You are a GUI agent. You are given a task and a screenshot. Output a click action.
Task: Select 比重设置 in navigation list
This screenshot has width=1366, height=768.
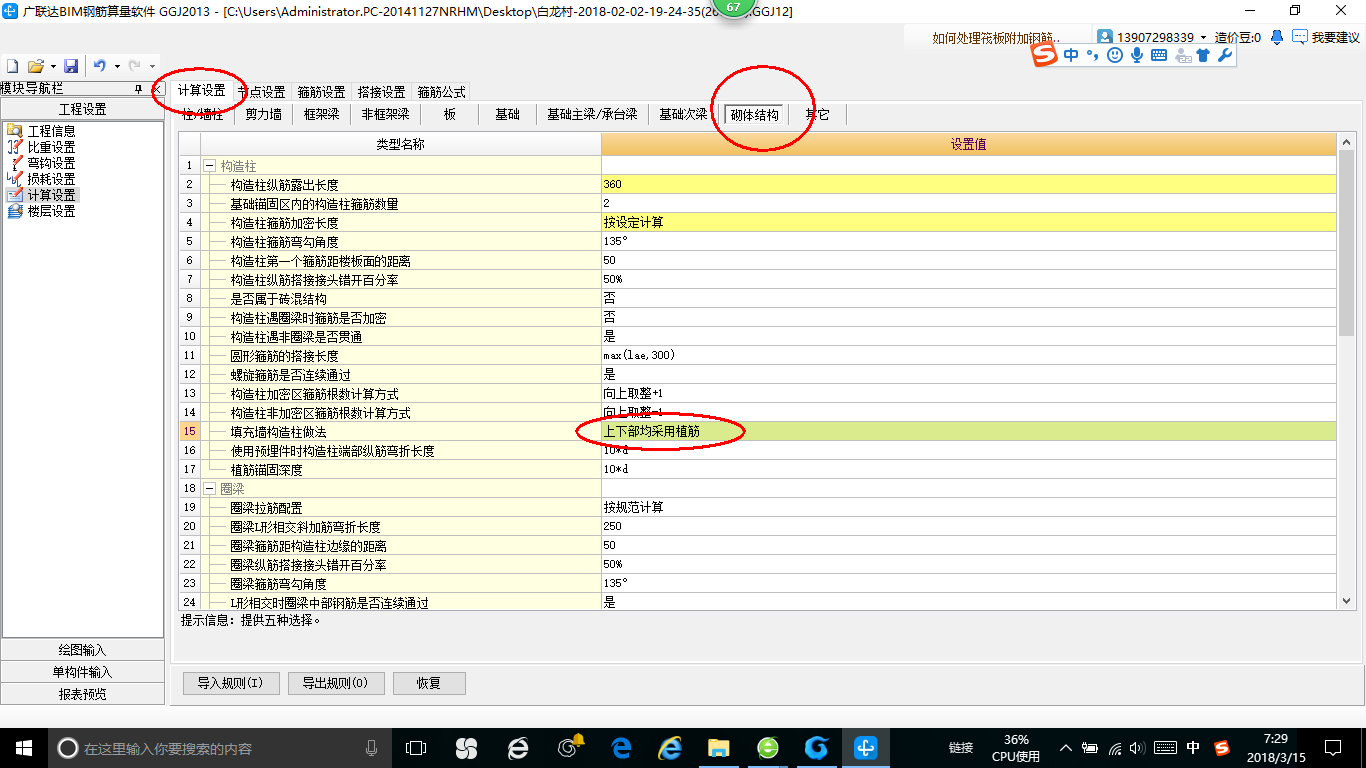[51, 147]
